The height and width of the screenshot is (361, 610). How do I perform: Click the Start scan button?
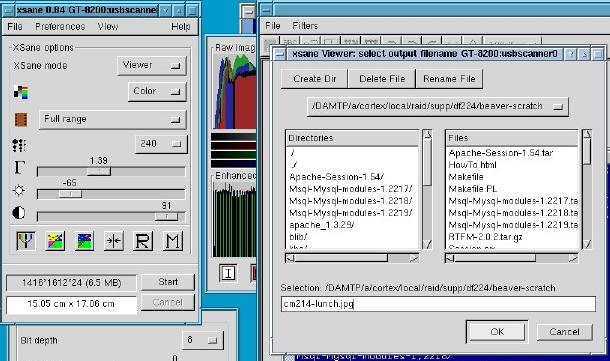click(x=168, y=282)
